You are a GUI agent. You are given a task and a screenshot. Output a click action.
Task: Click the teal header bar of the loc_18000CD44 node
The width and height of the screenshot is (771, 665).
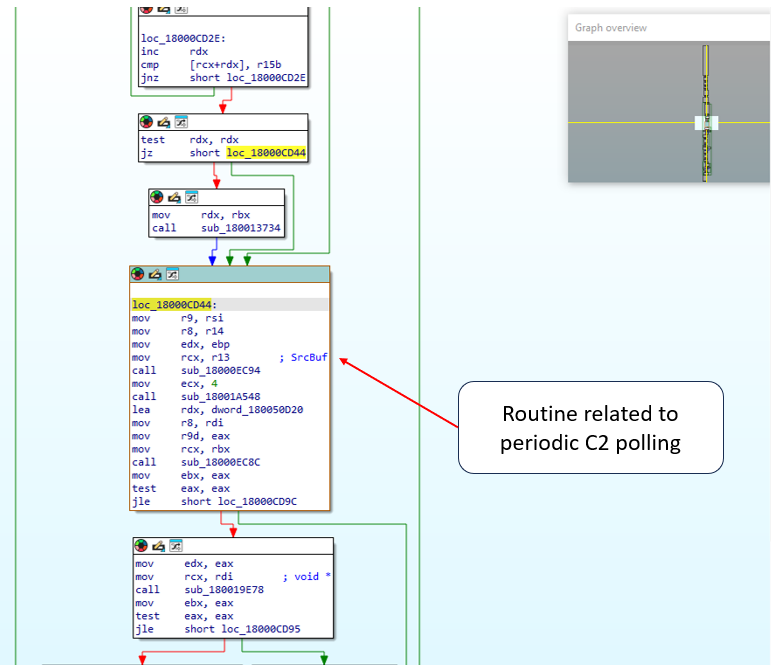click(x=230, y=274)
